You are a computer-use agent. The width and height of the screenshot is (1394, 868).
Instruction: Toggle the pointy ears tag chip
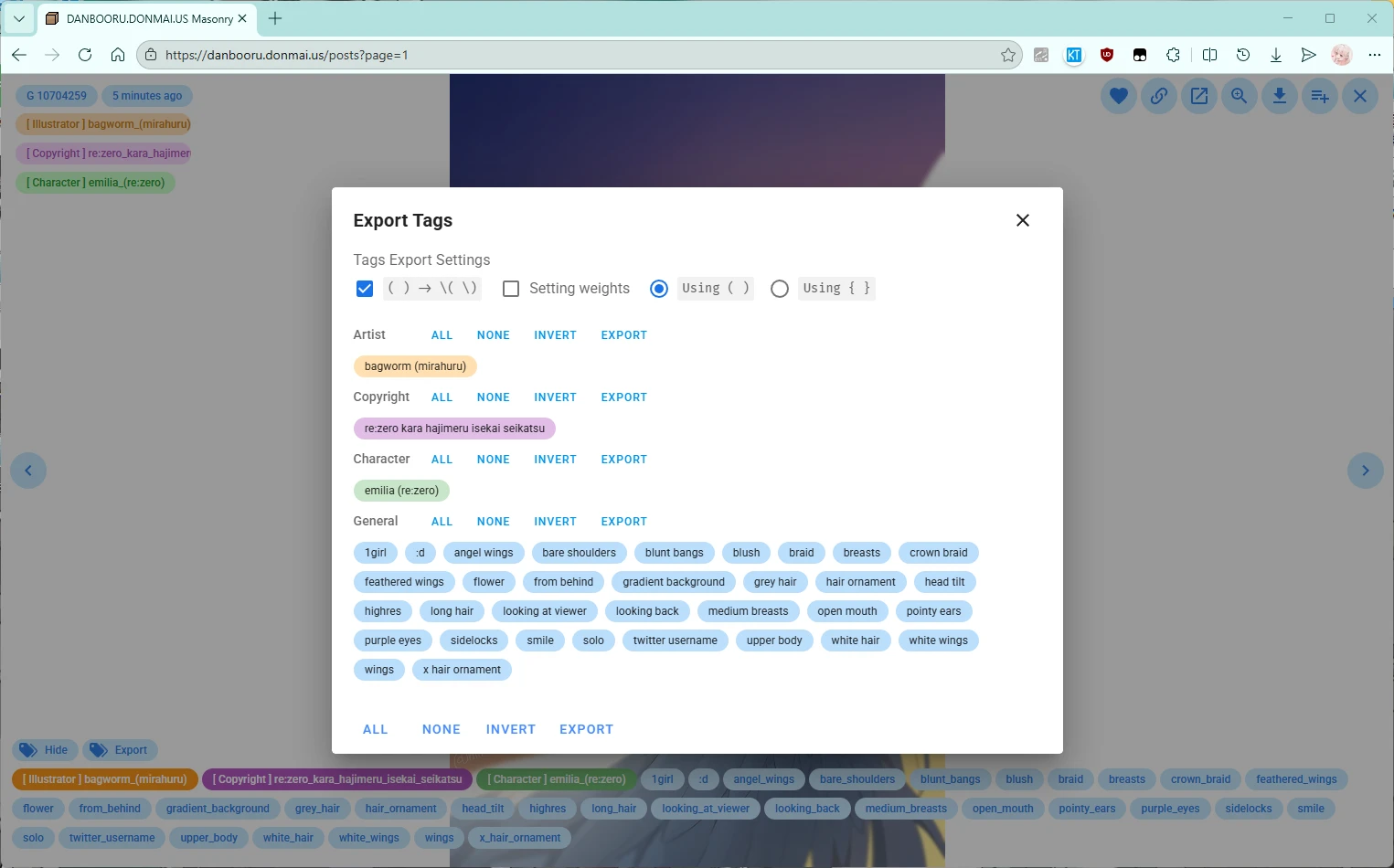click(933, 611)
